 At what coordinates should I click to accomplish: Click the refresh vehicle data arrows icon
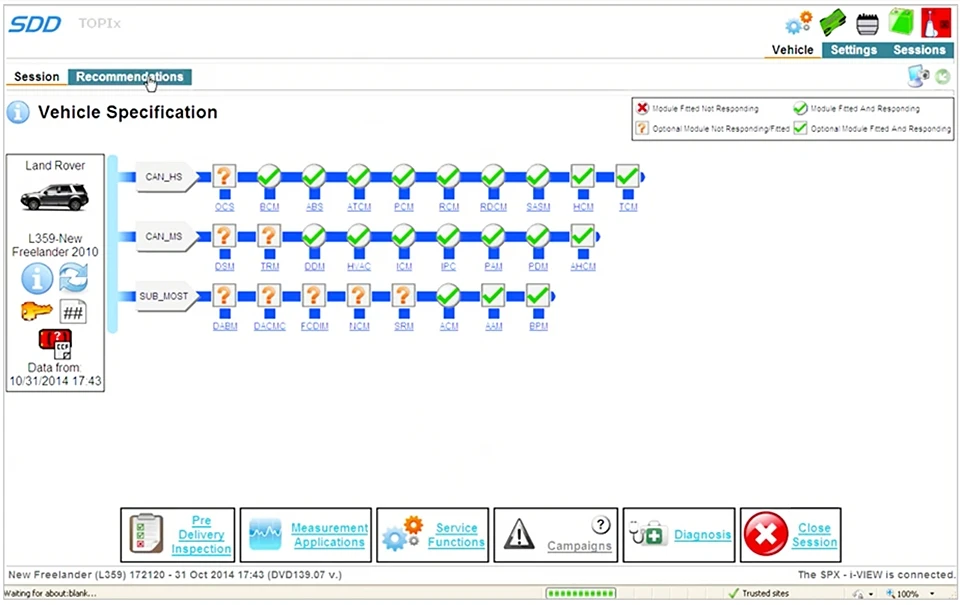[73, 277]
